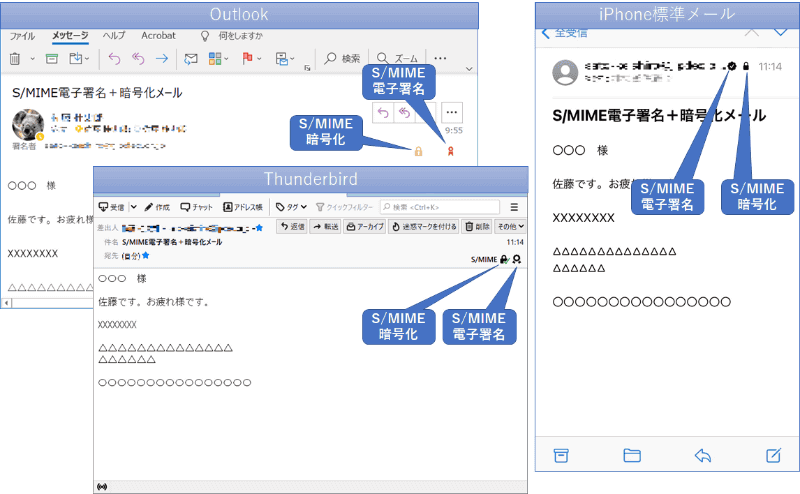Click 転送 forward button in Thunderbird
This screenshot has width=800, height=494.
point(326,226)
